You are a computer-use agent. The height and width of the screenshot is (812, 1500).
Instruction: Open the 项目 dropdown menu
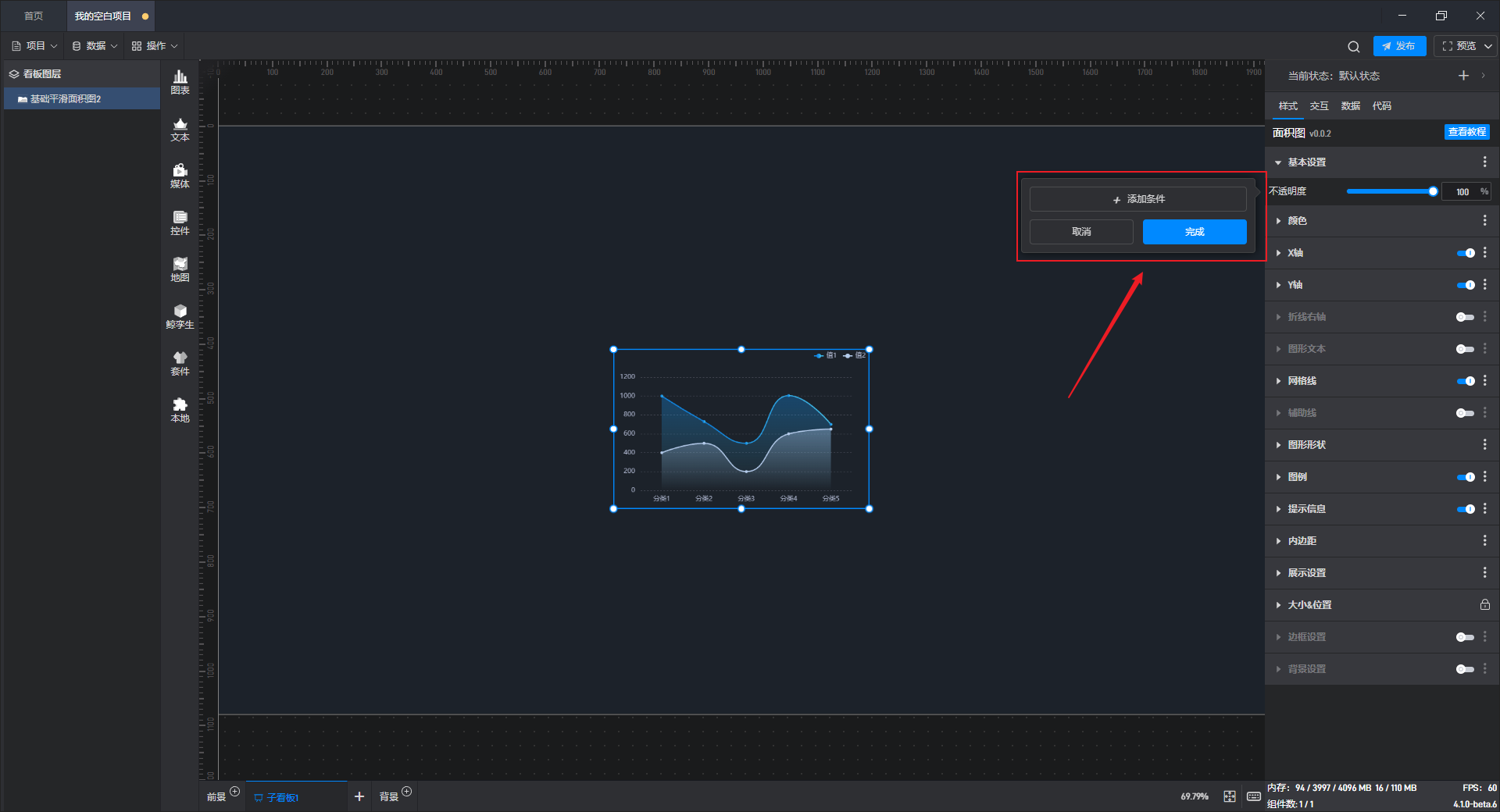(x=34, y=46)
